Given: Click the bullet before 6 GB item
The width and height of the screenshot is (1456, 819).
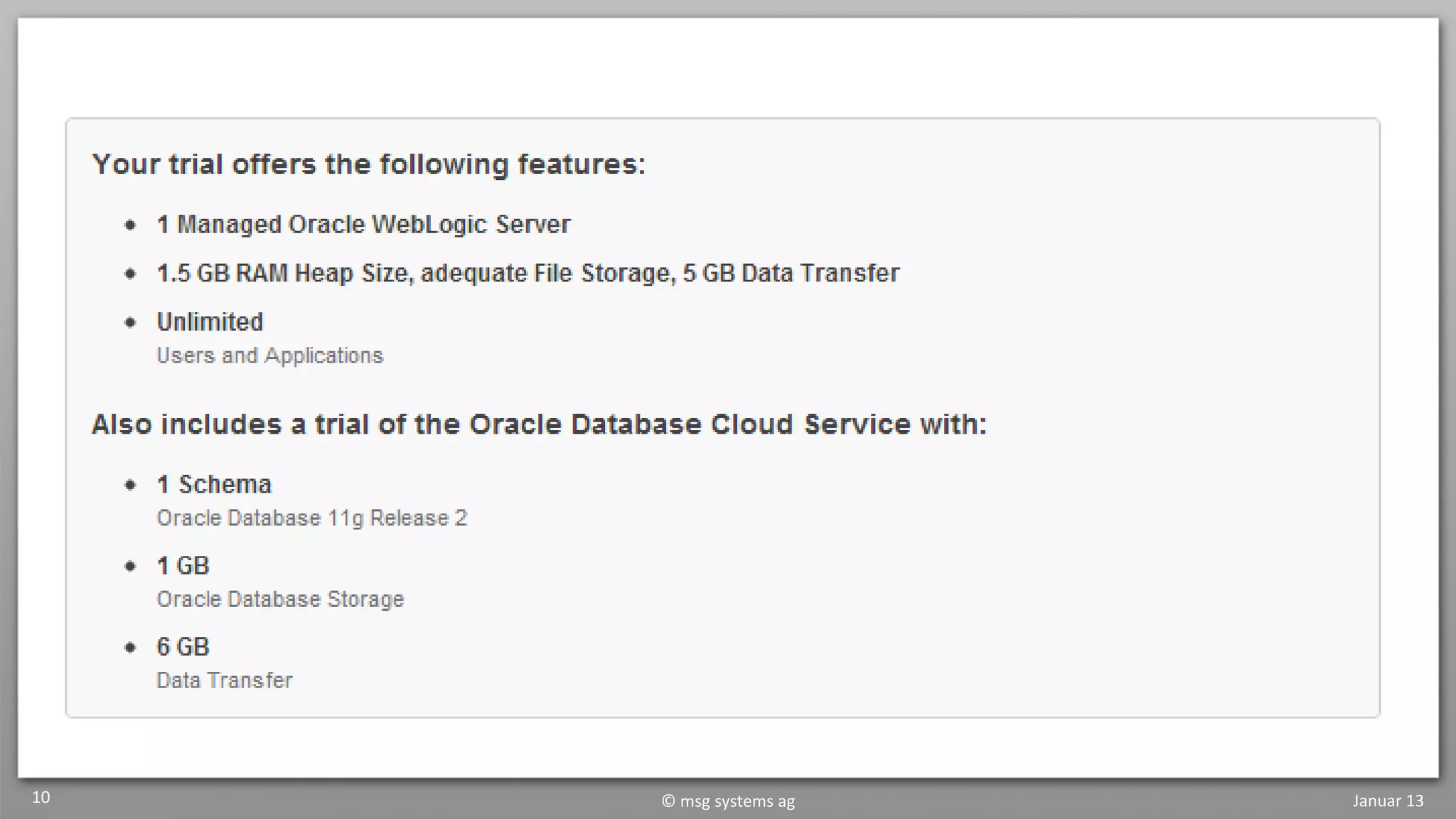Looking at the screenshot, I should click(x=130, y=648).
